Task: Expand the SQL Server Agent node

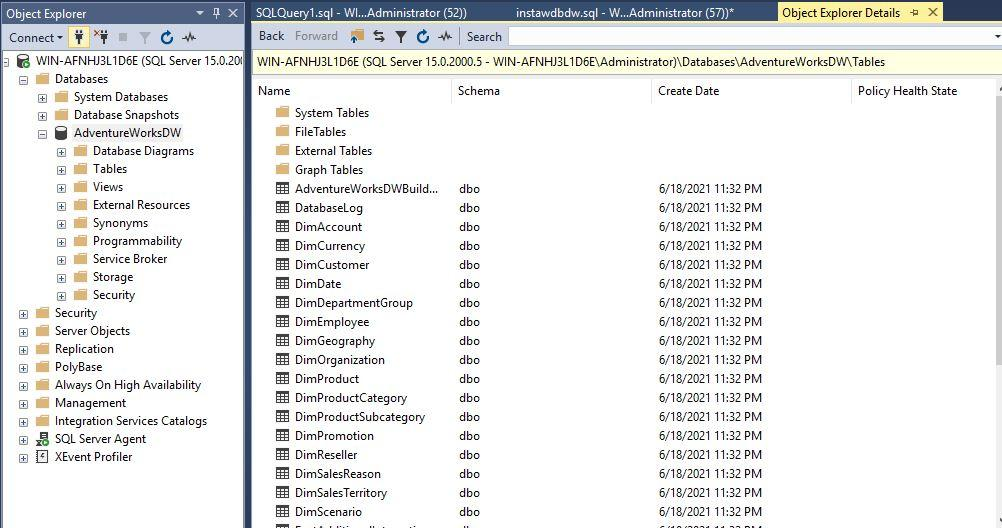Action: pos(24,440)
